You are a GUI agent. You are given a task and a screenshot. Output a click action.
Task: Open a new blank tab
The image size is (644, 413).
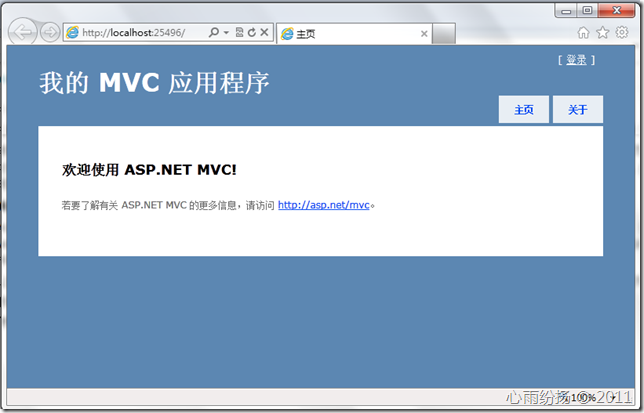click(x=444, y=34)
